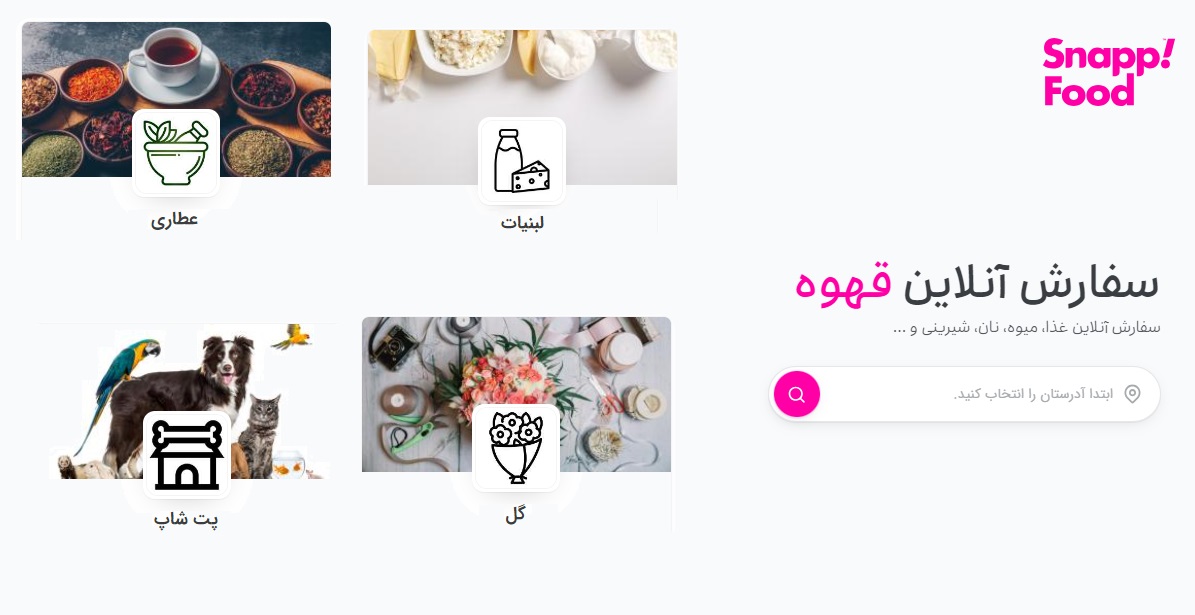Click the پت شاپ category label
Screen dimensions: 1195x615
click(x=186, y=519)
